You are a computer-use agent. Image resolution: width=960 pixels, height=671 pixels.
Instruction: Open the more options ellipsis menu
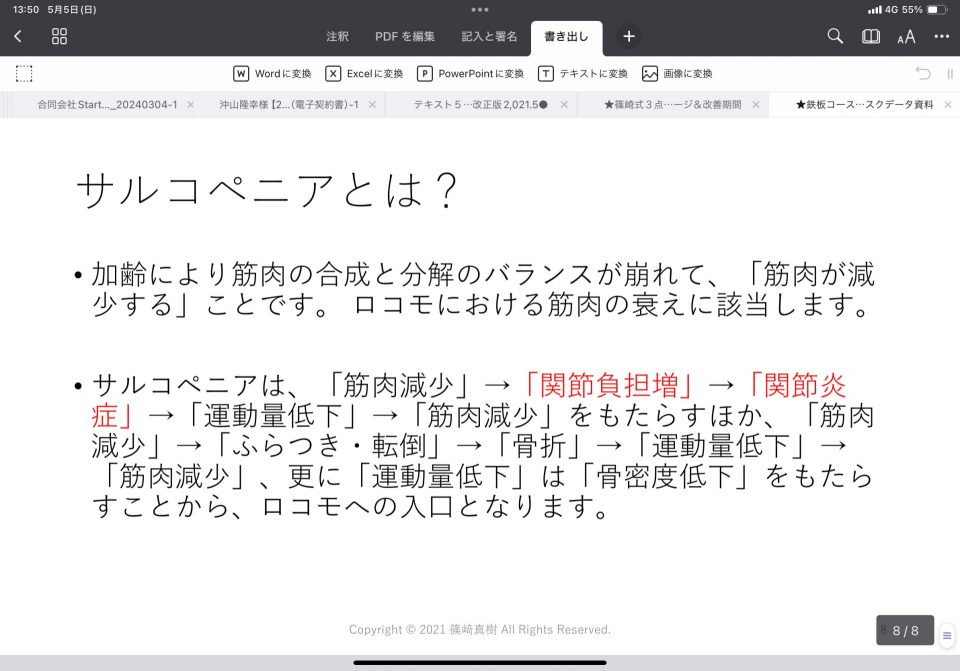[942, 37]
